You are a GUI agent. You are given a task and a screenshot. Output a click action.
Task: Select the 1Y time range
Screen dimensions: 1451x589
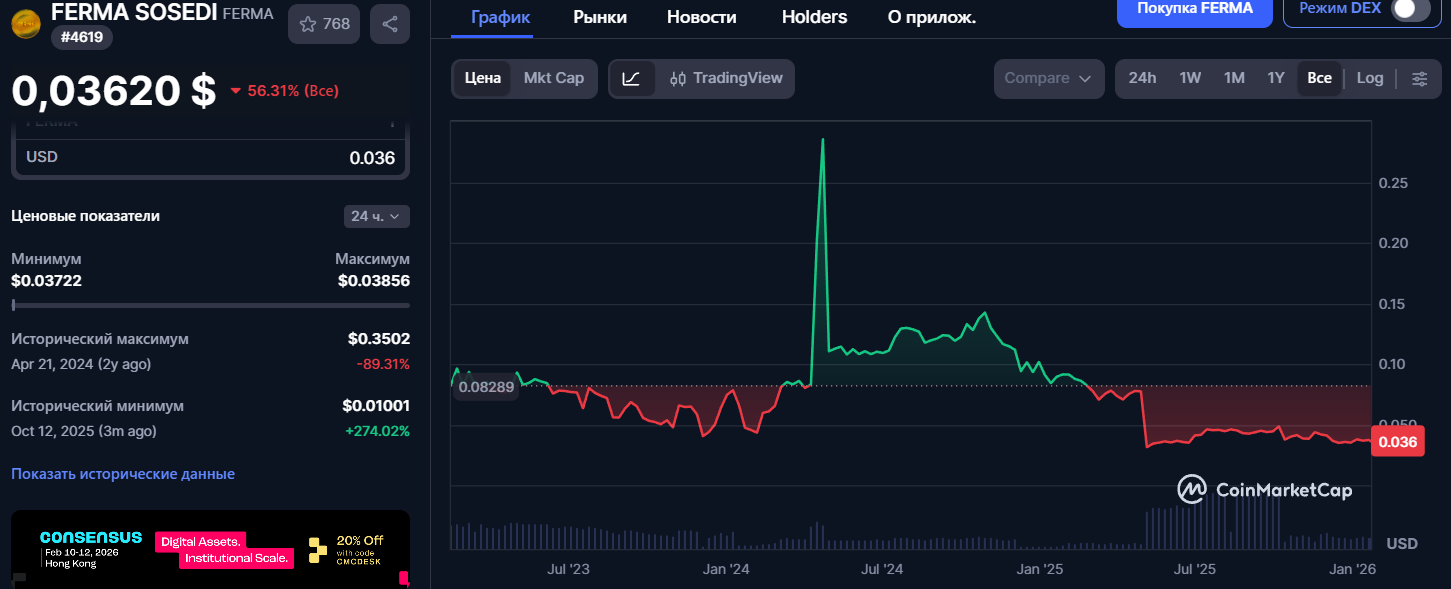1276,79
